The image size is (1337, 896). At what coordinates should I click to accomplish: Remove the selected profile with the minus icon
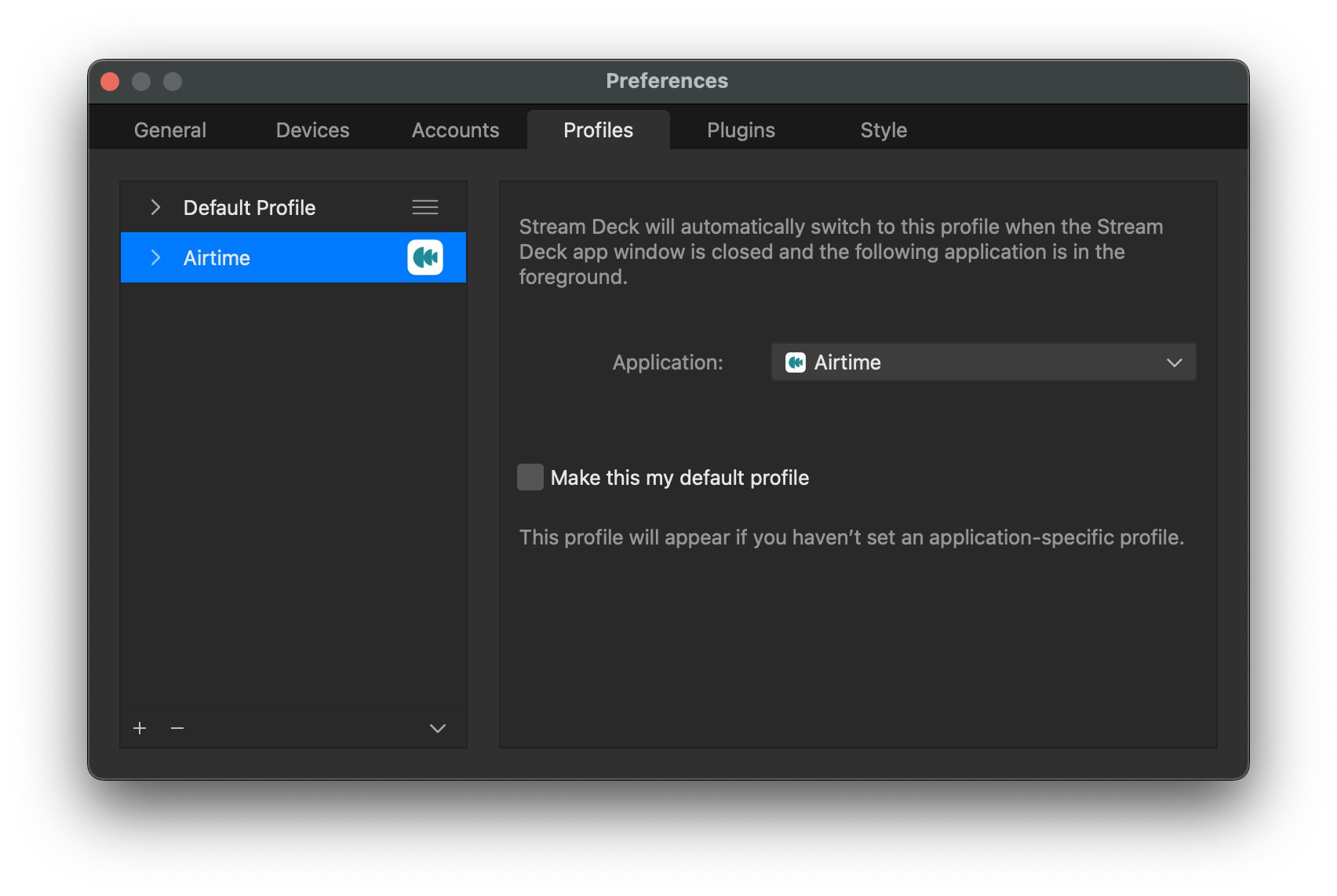[x=177, y=728]
